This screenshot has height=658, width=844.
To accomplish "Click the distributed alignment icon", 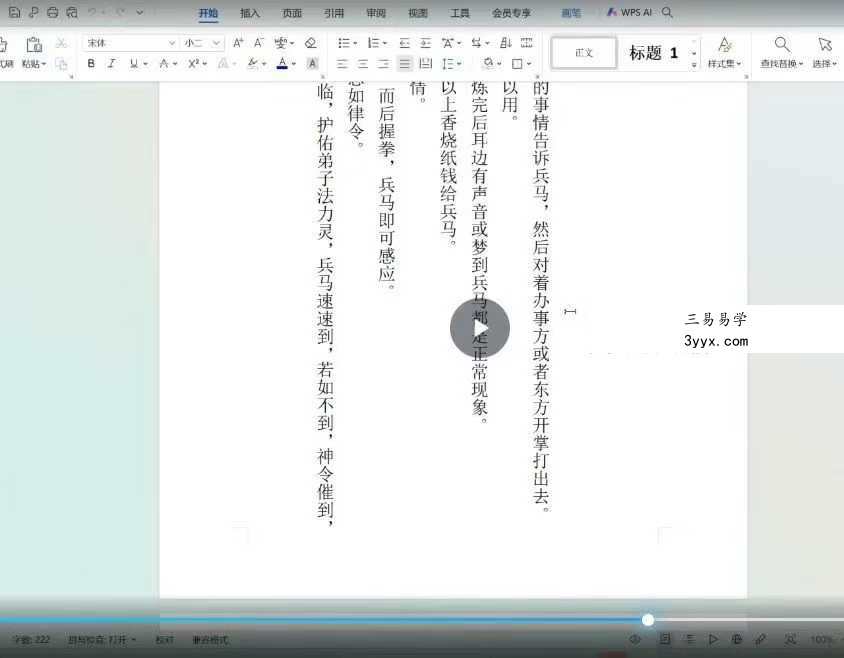I will (x=425, y=64).
